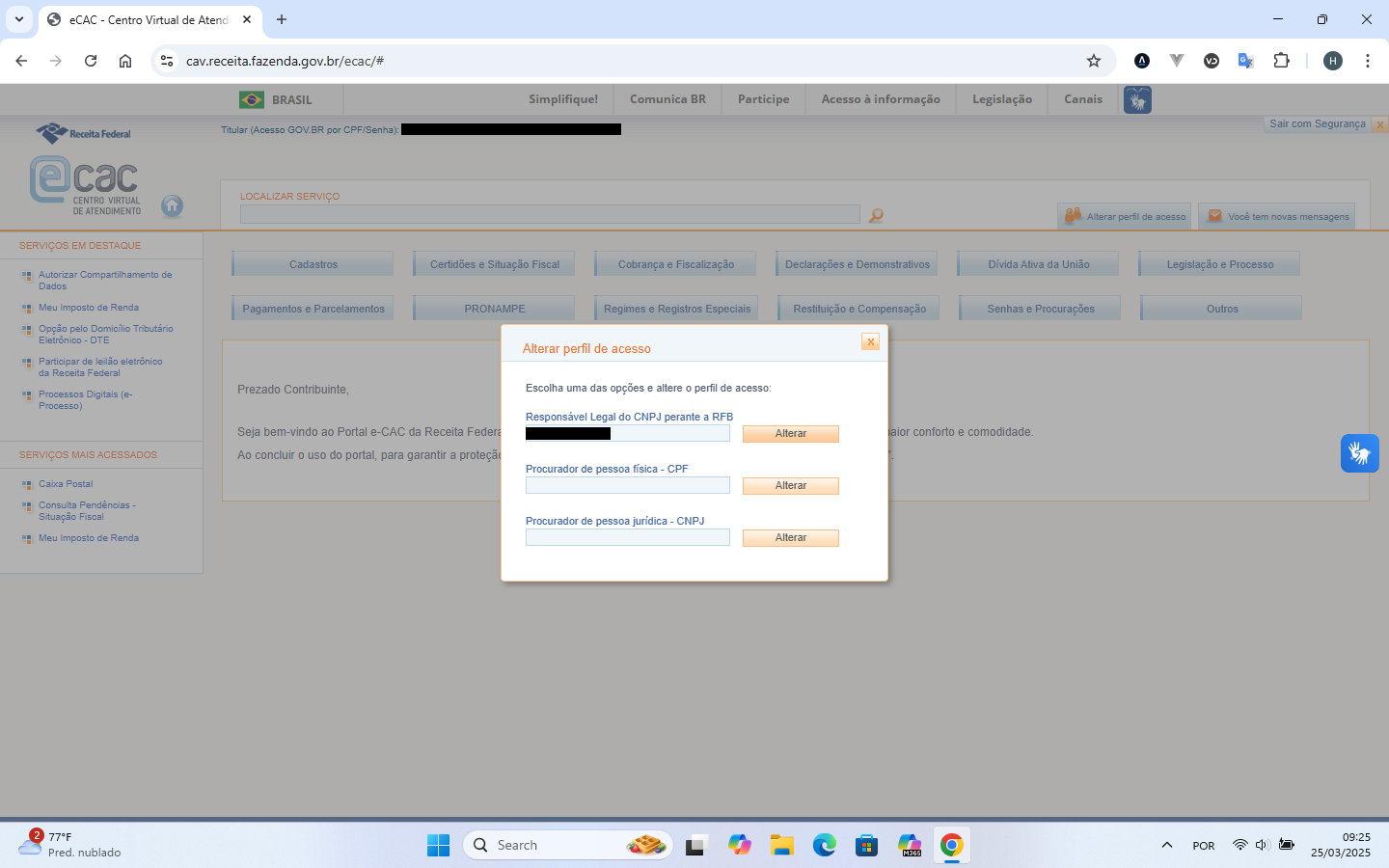Close the Alterar perfil de acesso dialog

[870, 342]
